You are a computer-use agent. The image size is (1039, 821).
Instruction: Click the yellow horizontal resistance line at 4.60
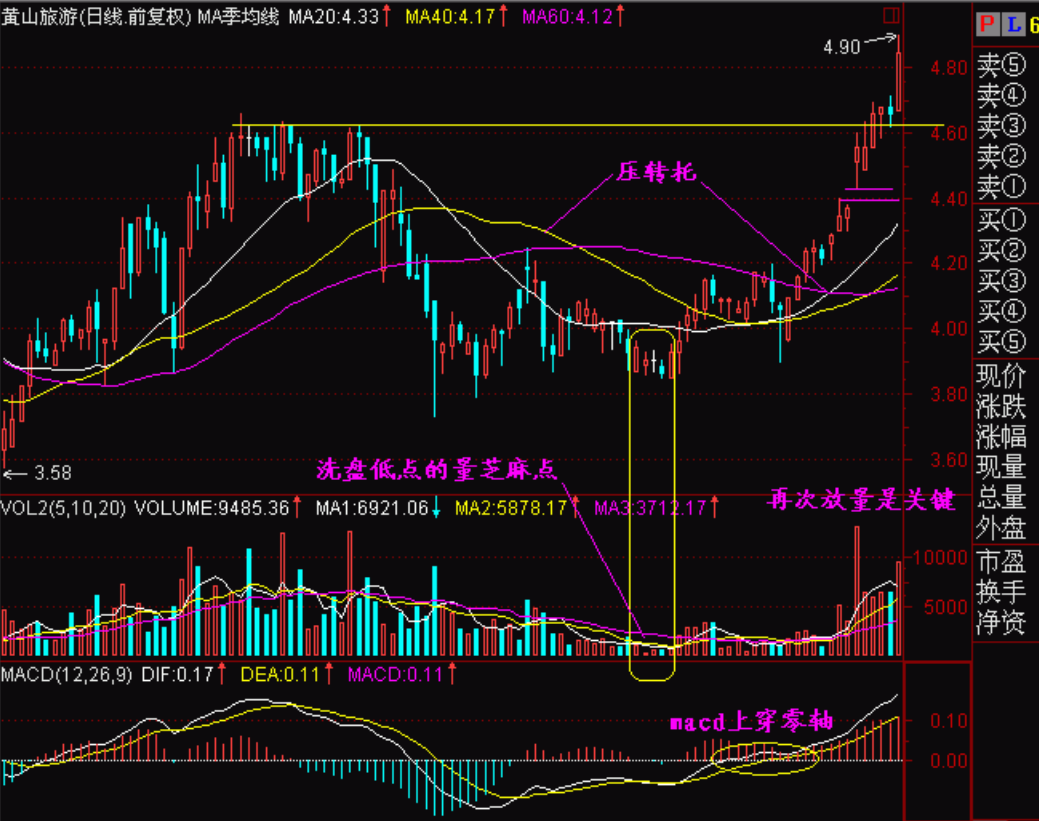point(500,126)
